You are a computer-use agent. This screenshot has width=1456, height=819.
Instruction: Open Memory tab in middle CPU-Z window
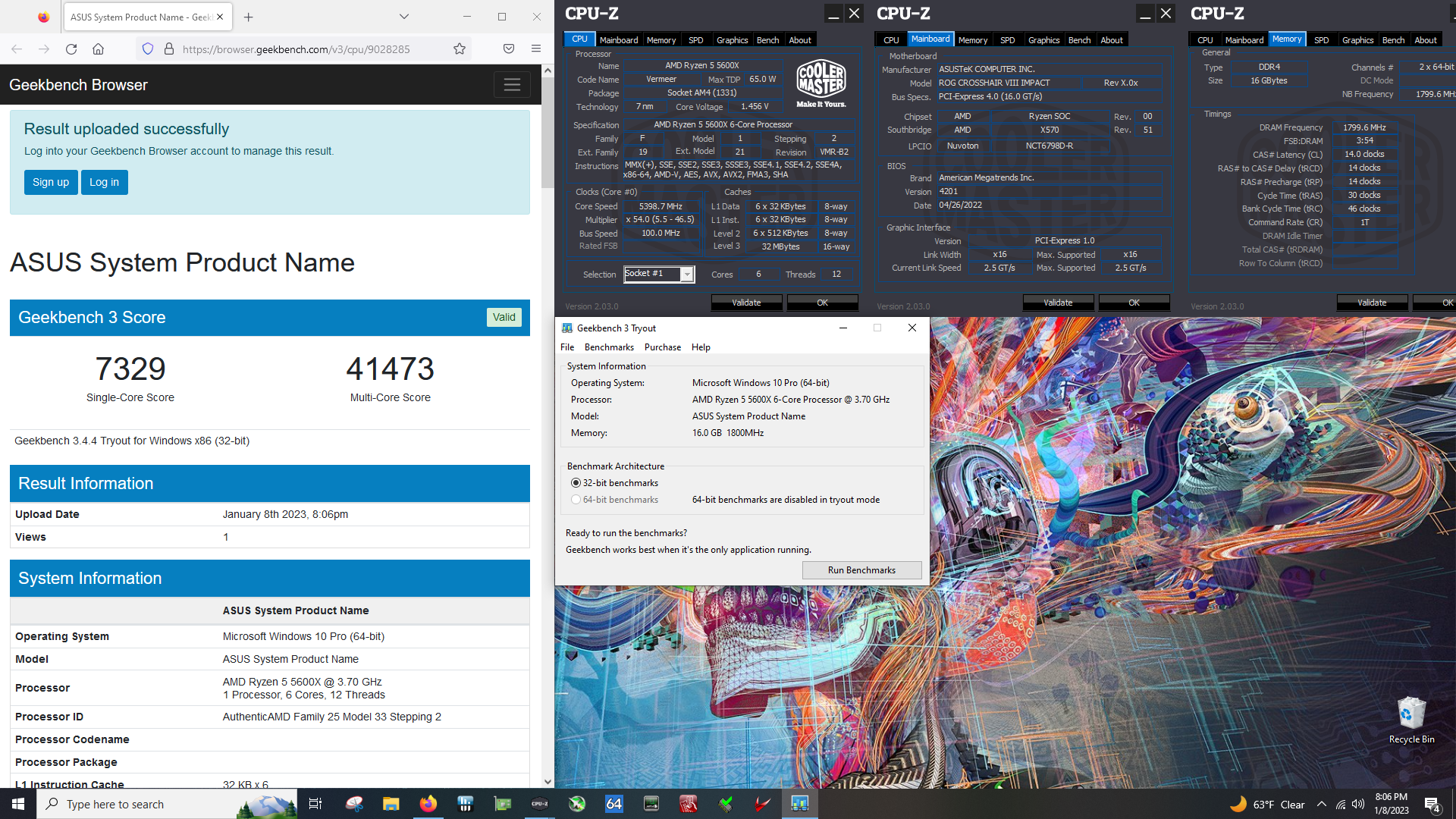973,40
